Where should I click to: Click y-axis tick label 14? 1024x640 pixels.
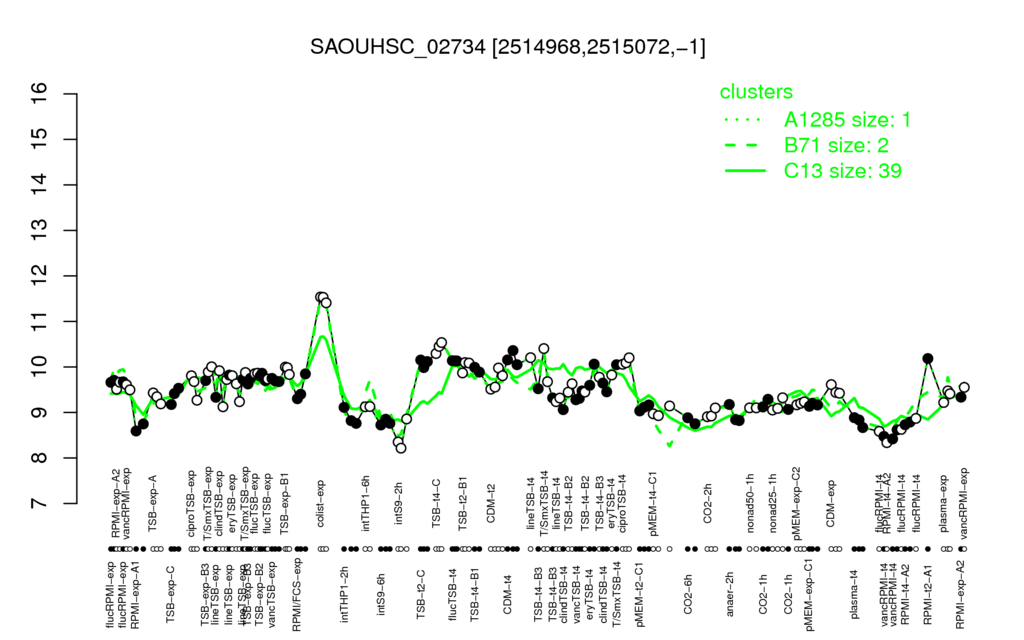coord(39,185)
